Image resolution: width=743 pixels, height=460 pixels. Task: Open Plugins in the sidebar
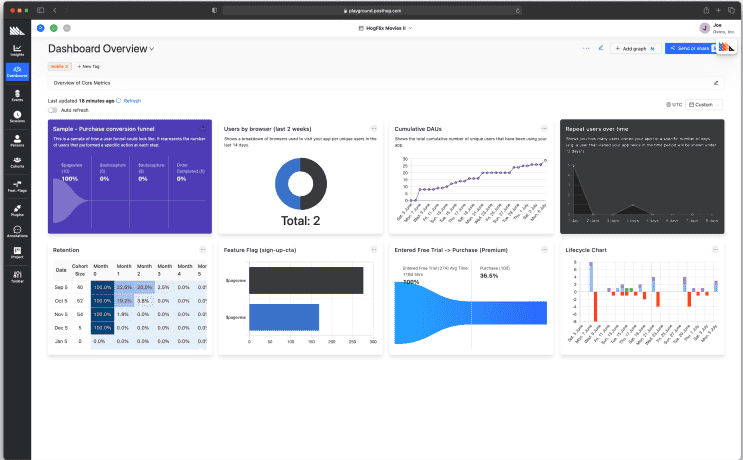click(17, 210)
